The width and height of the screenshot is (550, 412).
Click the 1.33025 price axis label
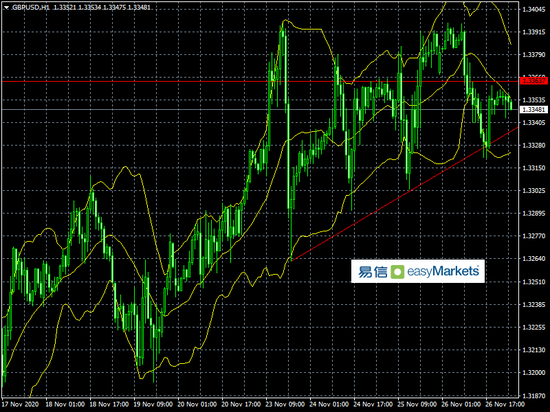click(534, 190)
